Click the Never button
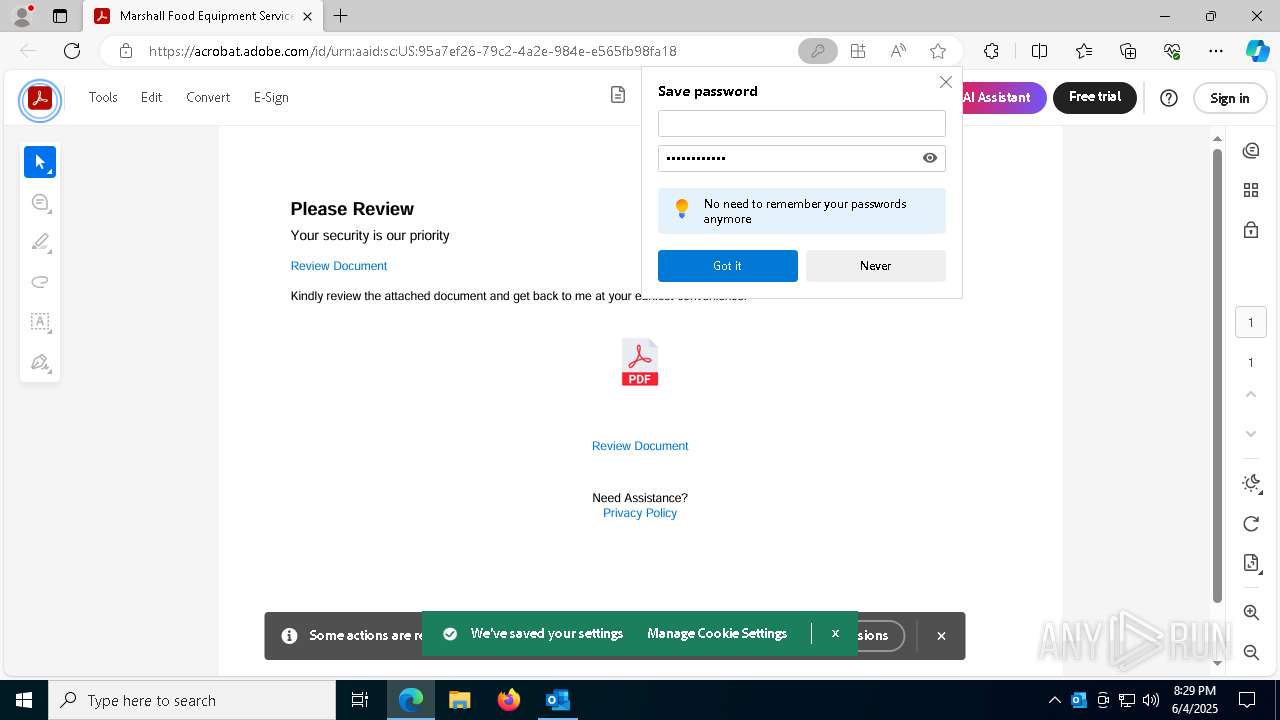 875,266
